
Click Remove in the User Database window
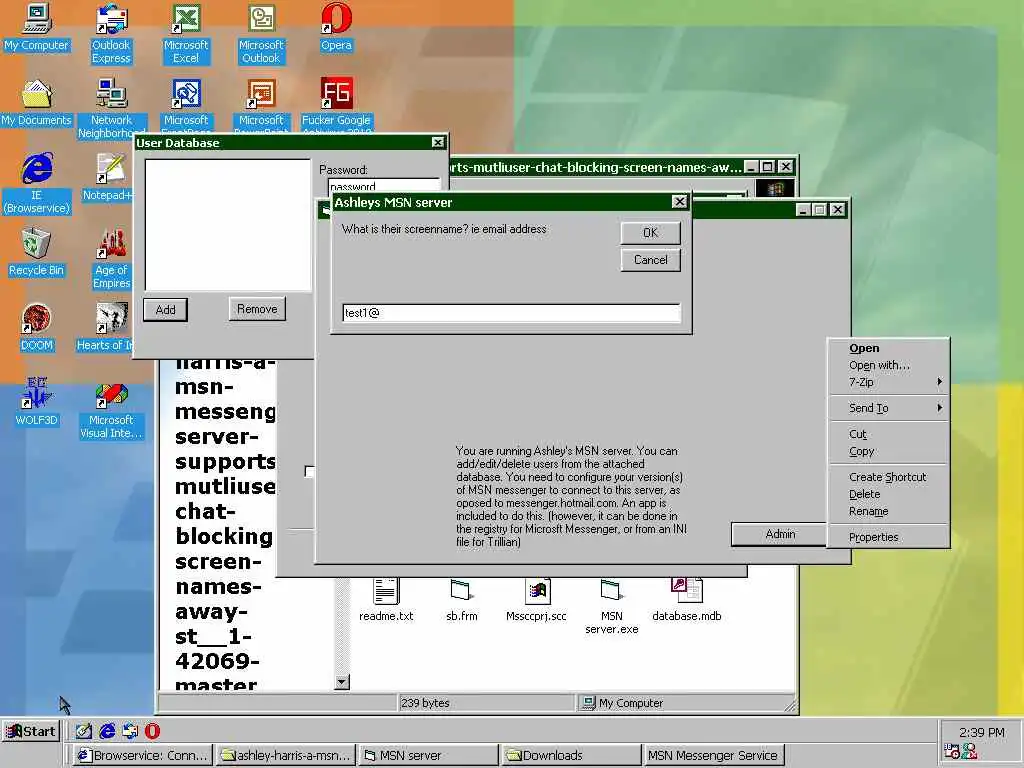(257, 309)
